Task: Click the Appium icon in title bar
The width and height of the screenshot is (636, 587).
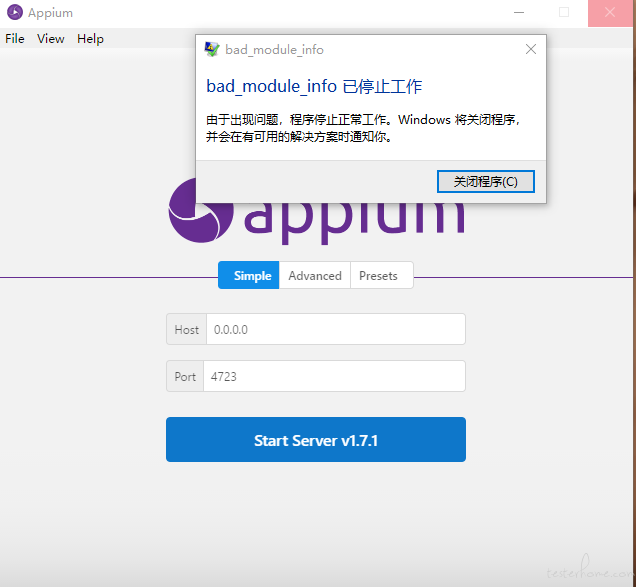Action: point(15,12)
